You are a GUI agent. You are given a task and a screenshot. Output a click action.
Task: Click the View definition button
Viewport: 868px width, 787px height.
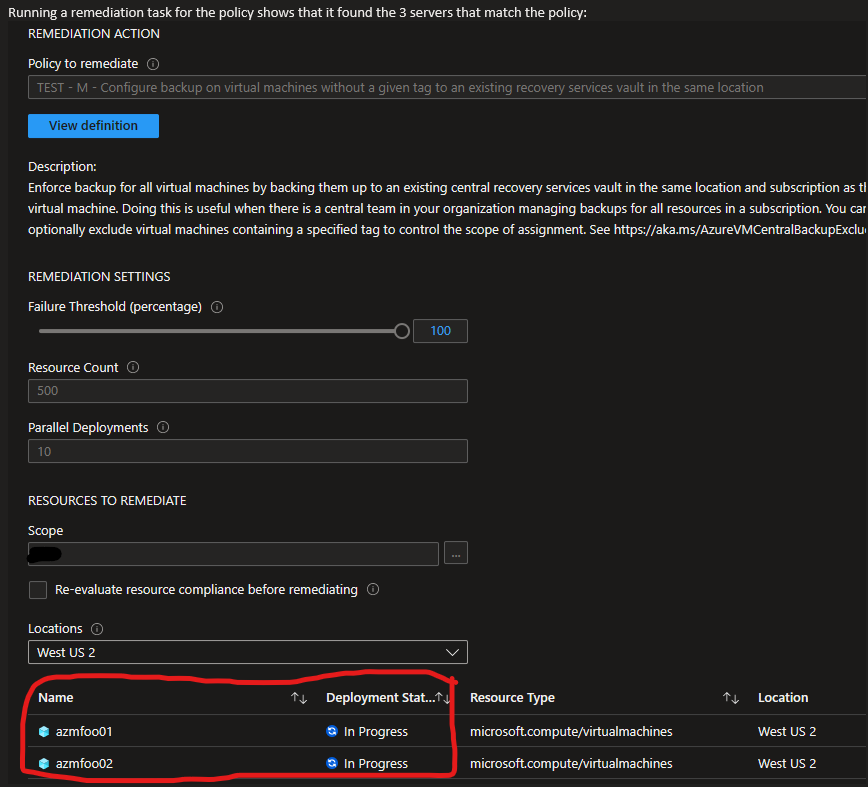(x=93, y=126)
